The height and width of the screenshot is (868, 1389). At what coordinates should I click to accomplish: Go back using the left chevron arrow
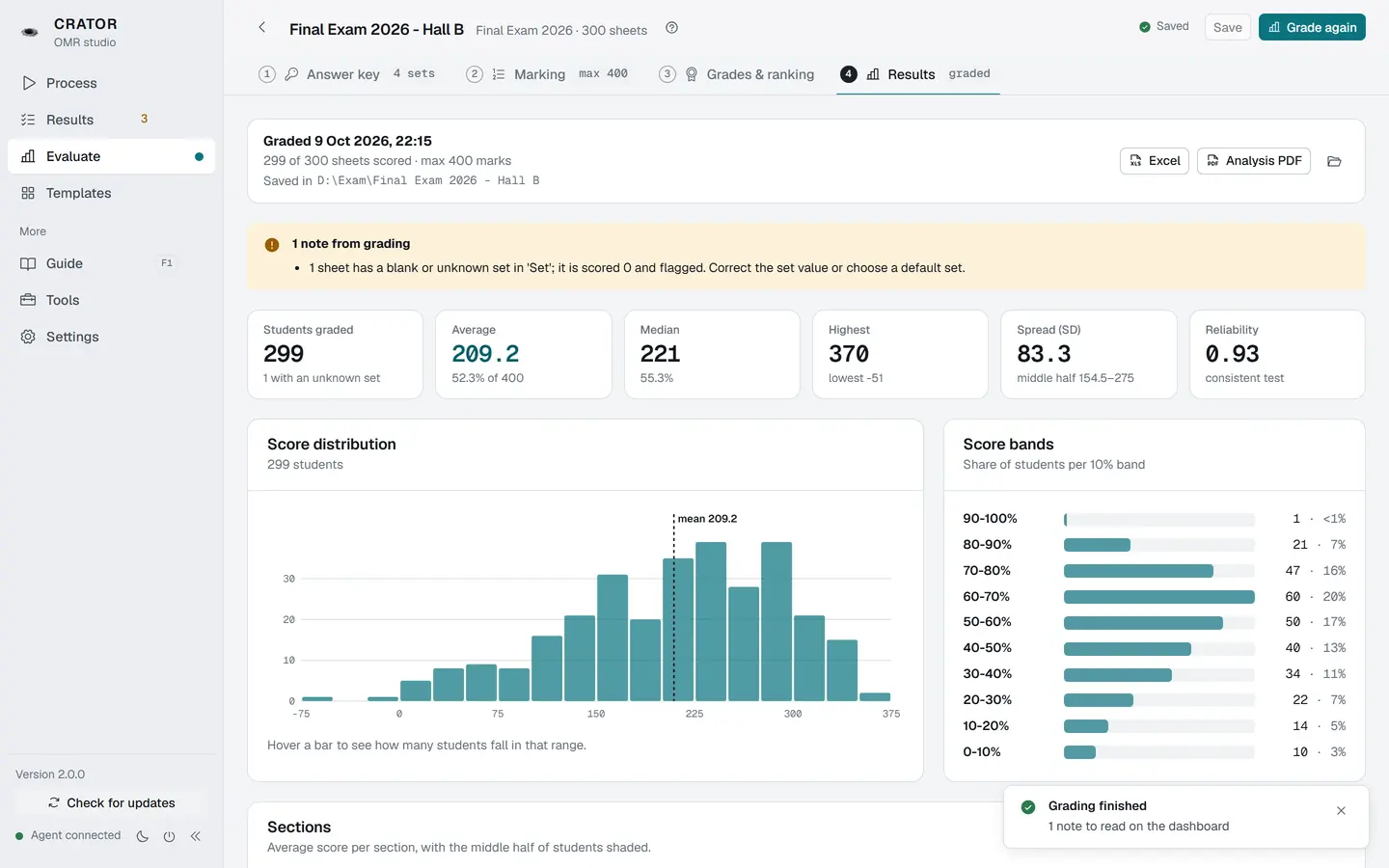pos(262,28)
